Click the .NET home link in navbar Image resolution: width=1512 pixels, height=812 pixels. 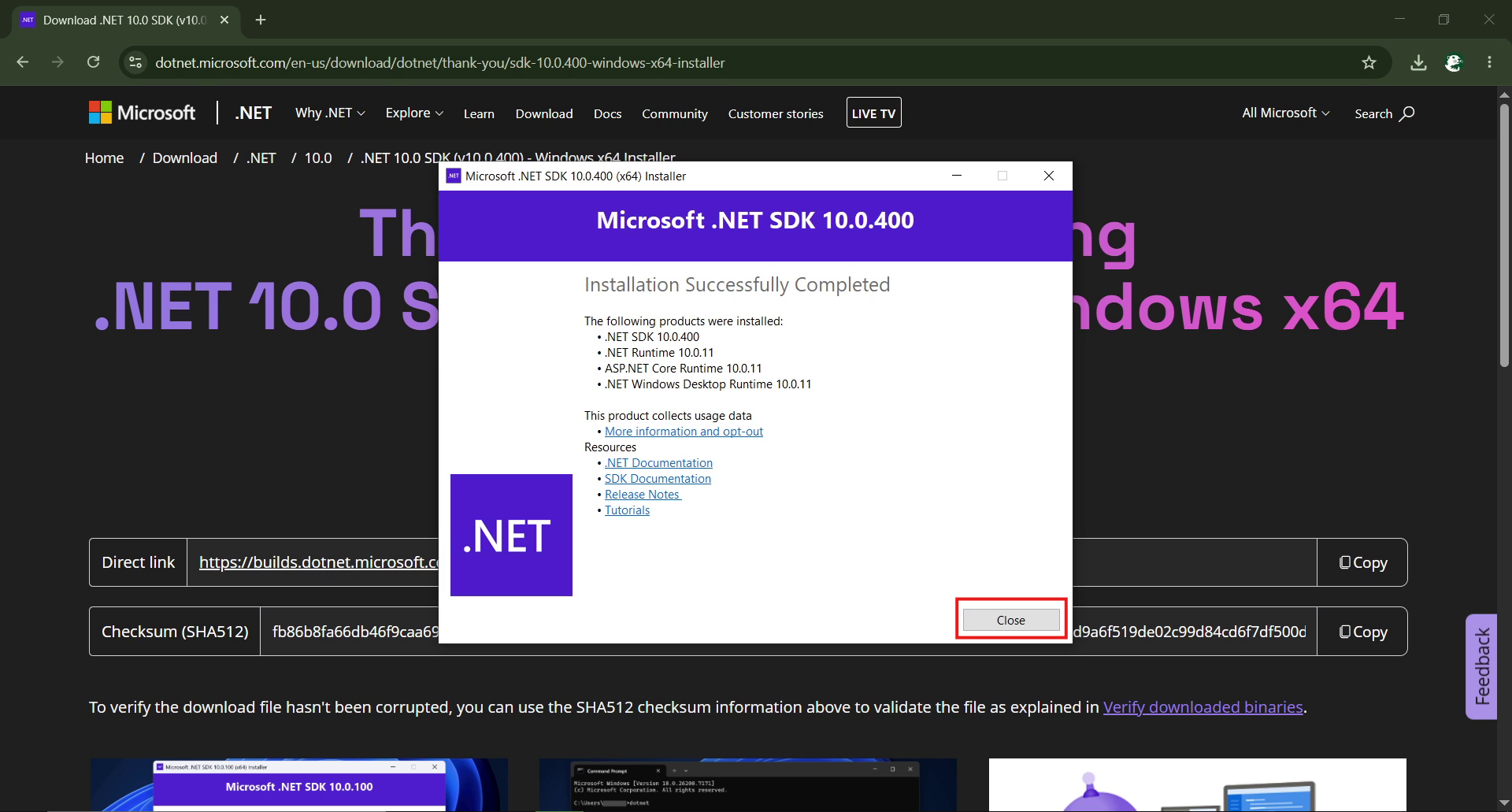click(253, 113)
